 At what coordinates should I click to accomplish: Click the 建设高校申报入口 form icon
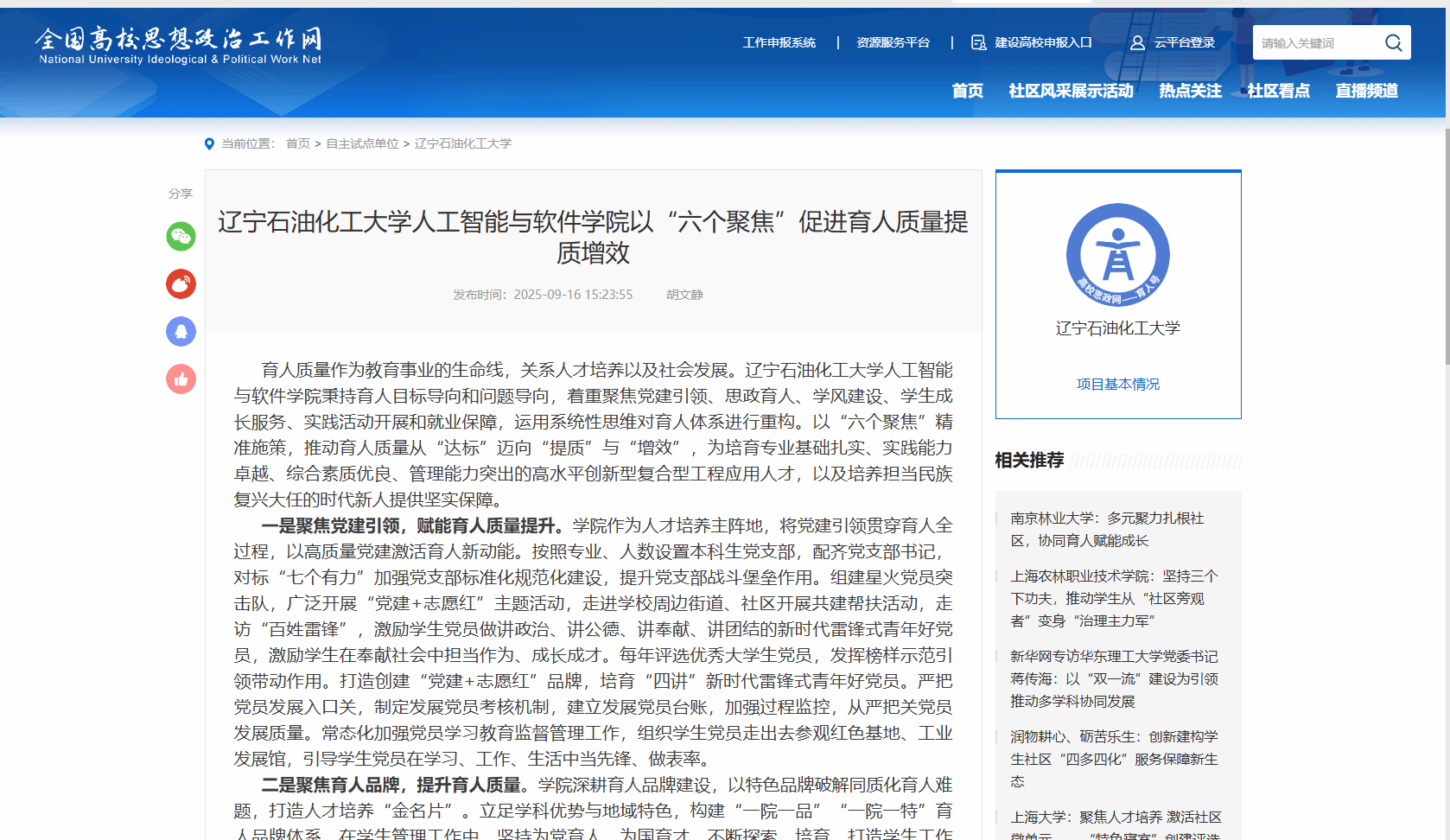point(978,43)
